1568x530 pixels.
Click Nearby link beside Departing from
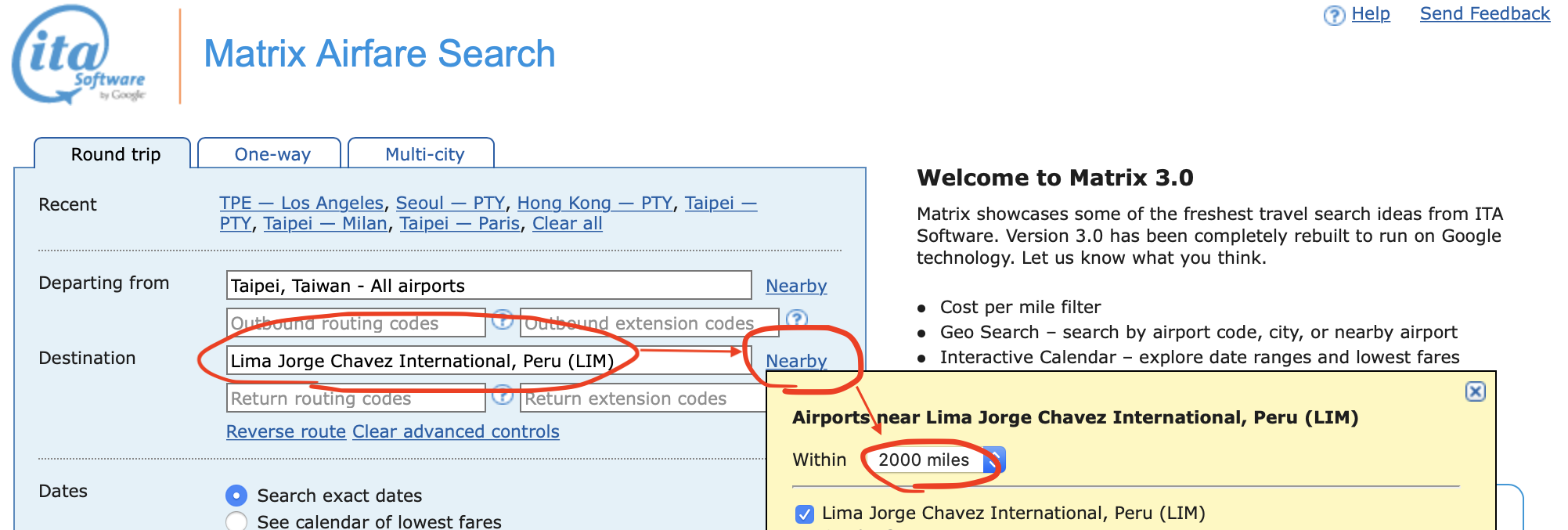[x=795, y=286]
